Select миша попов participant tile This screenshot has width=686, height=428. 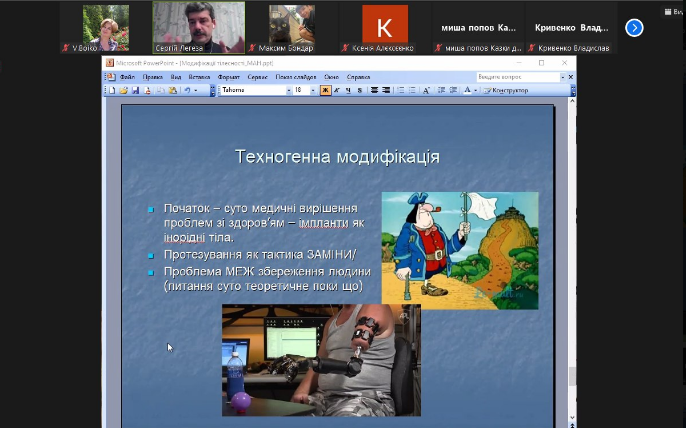tap(478, 28)
